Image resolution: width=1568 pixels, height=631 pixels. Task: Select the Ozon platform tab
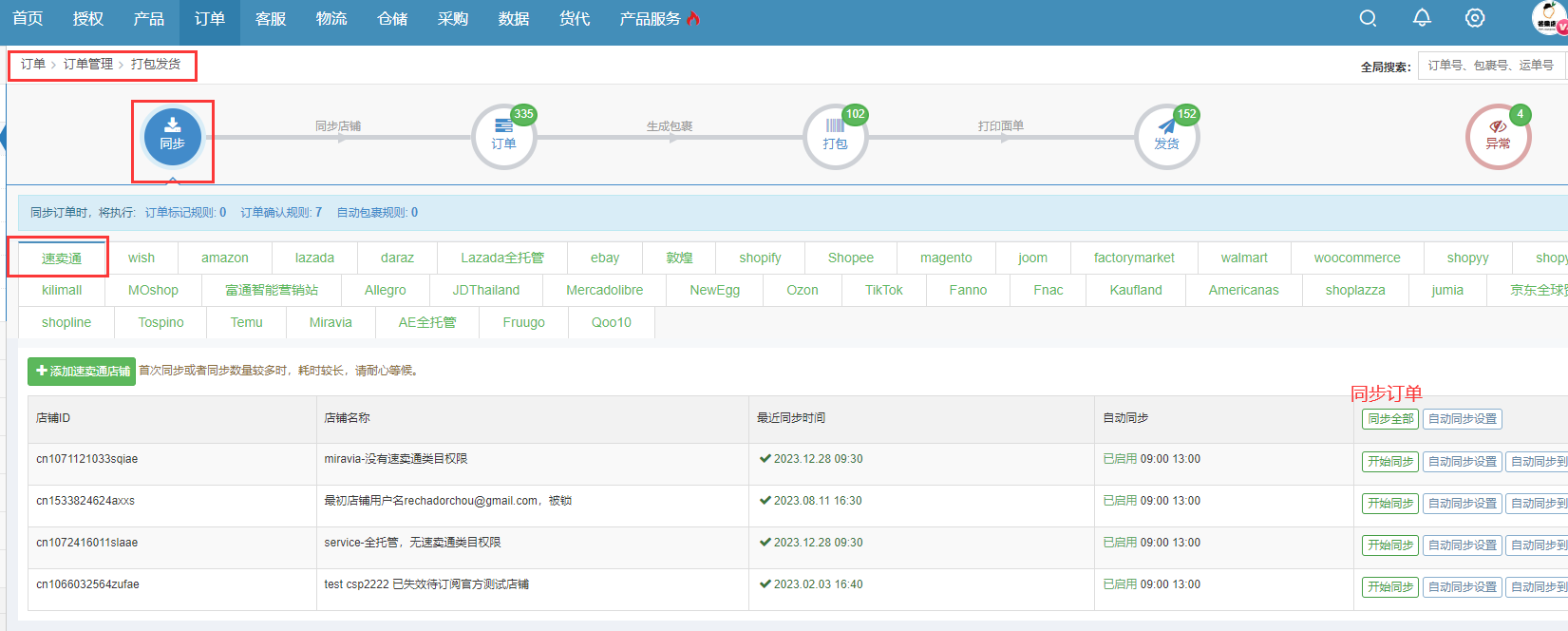click(x=803, y=290)
